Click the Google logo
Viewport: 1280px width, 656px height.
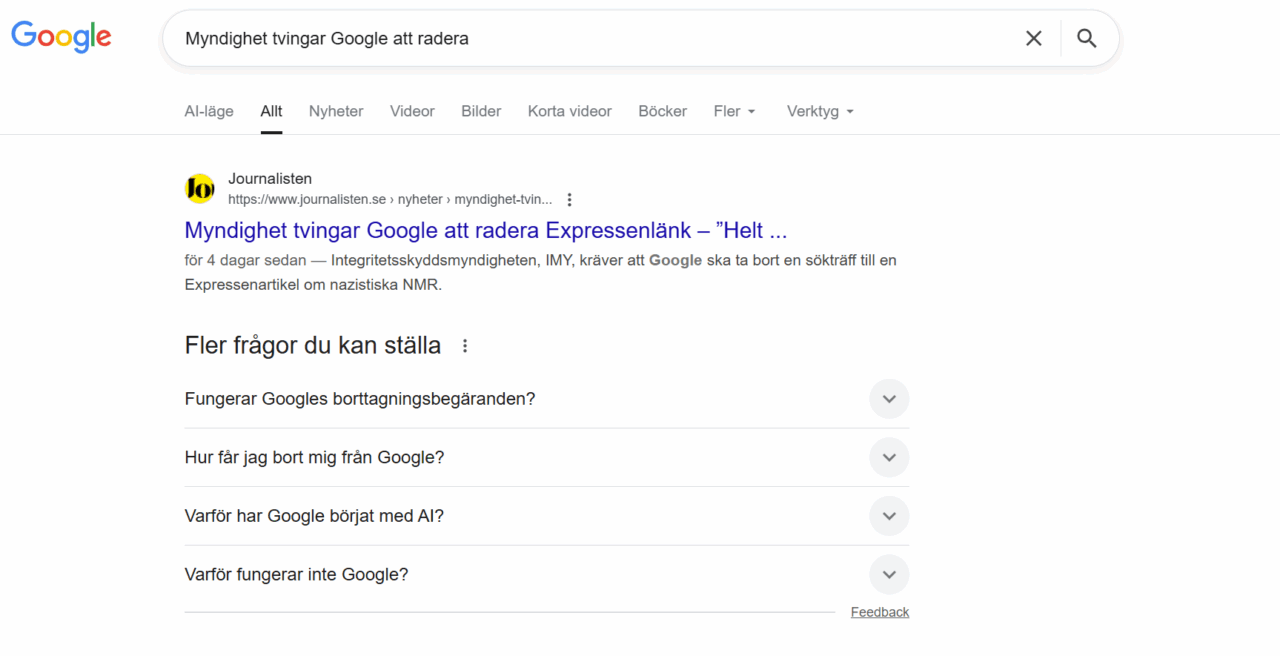[61, 37]
